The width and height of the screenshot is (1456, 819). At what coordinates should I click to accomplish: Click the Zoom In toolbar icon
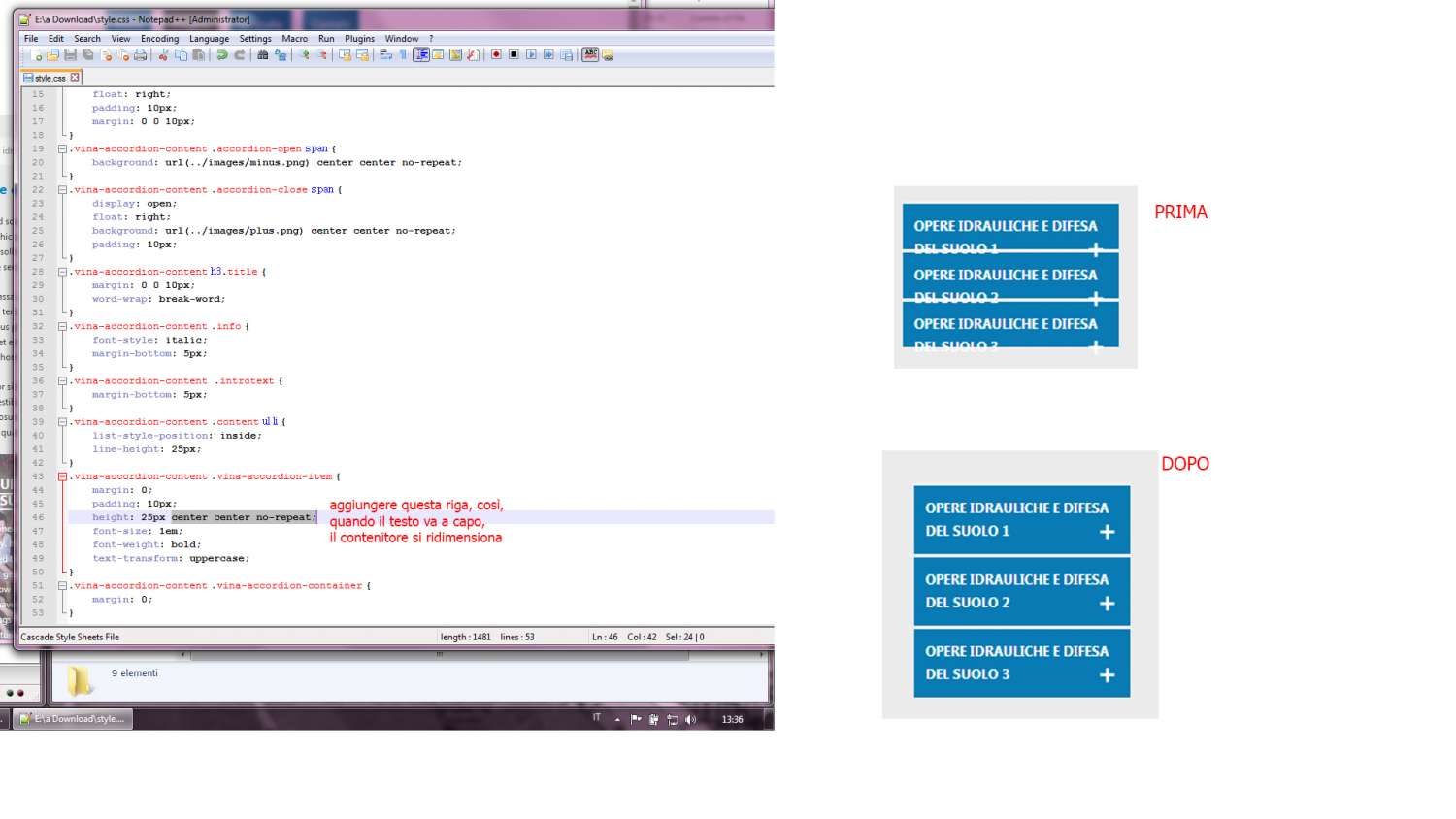coord(305,55)
